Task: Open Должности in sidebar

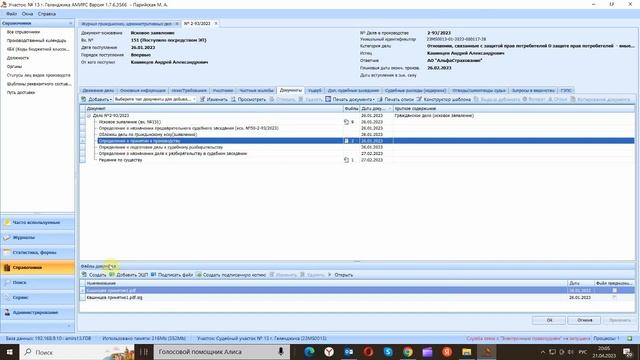Action: [18, 58]
